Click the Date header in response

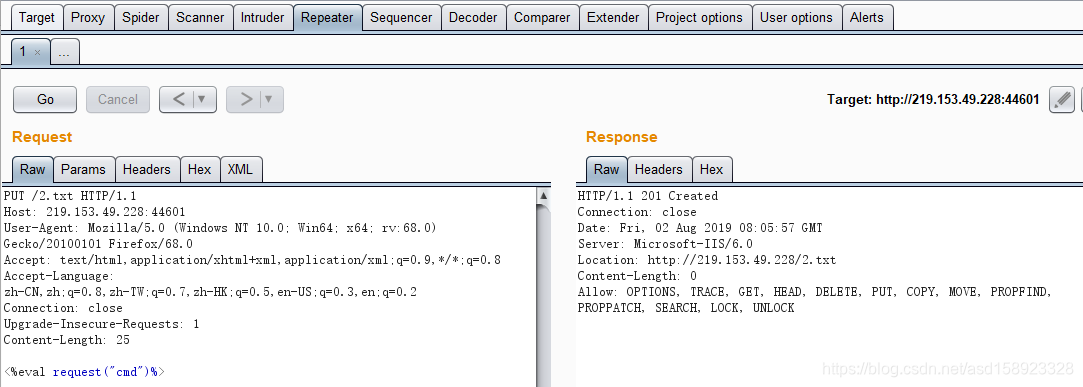pos(700,228)
